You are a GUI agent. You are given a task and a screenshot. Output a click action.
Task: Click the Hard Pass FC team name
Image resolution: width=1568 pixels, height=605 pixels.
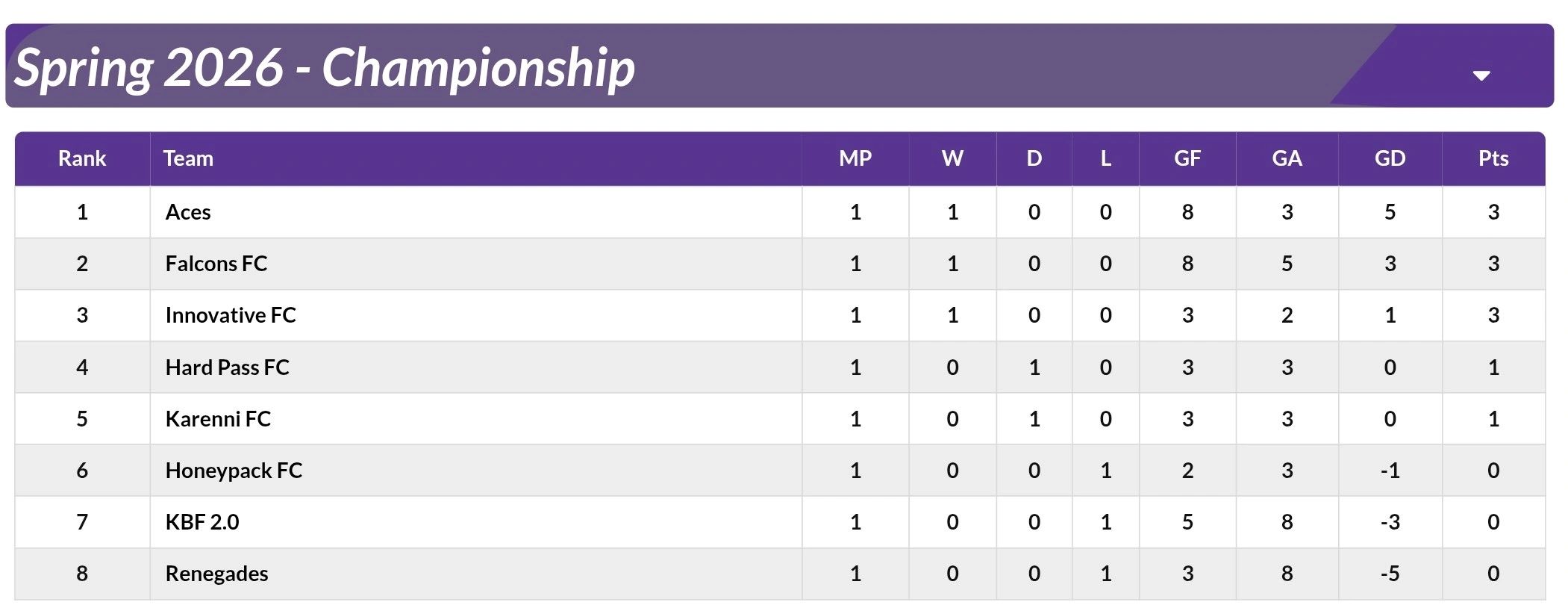click(227, 367)
